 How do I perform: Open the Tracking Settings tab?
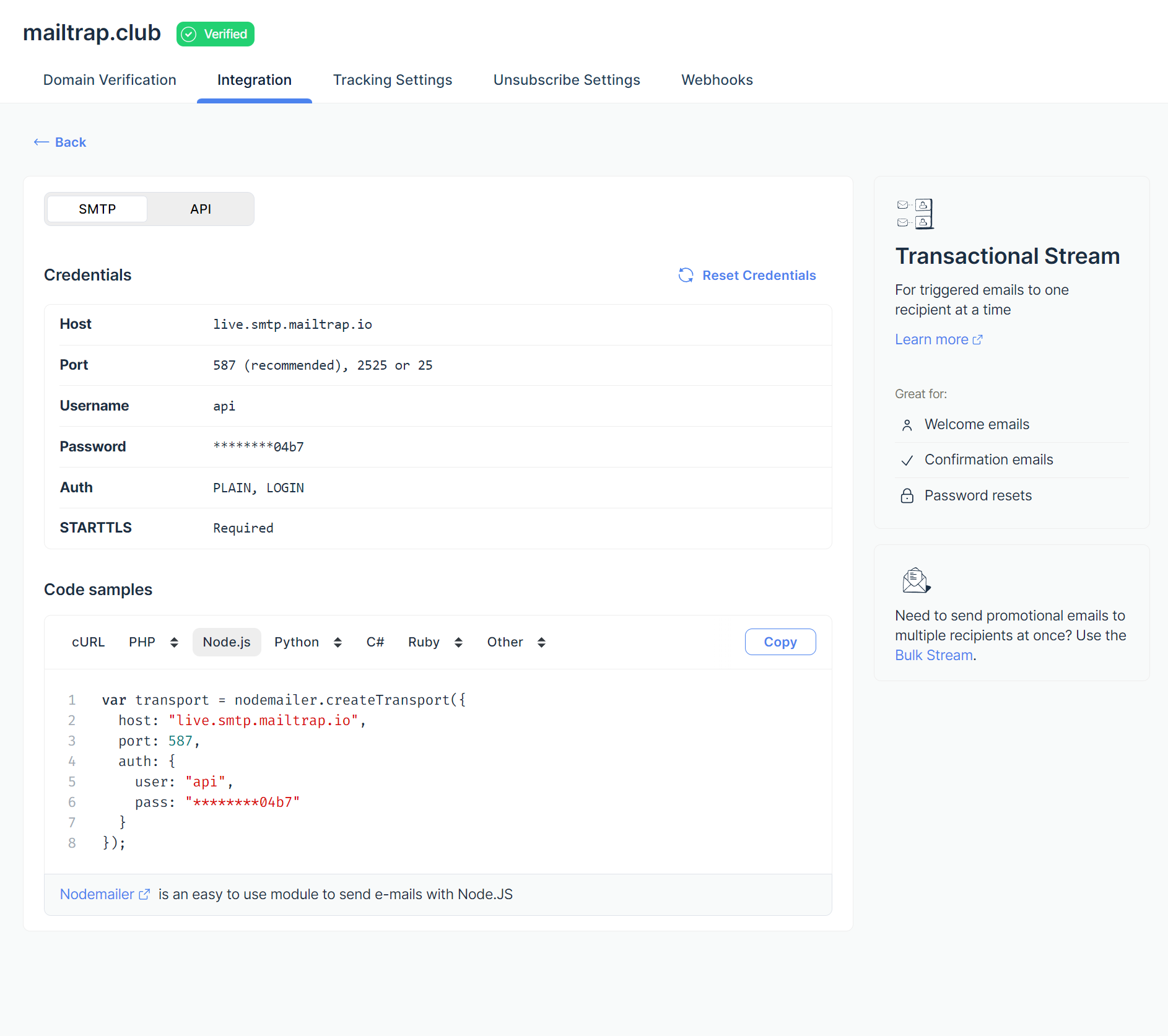(393, 79)
